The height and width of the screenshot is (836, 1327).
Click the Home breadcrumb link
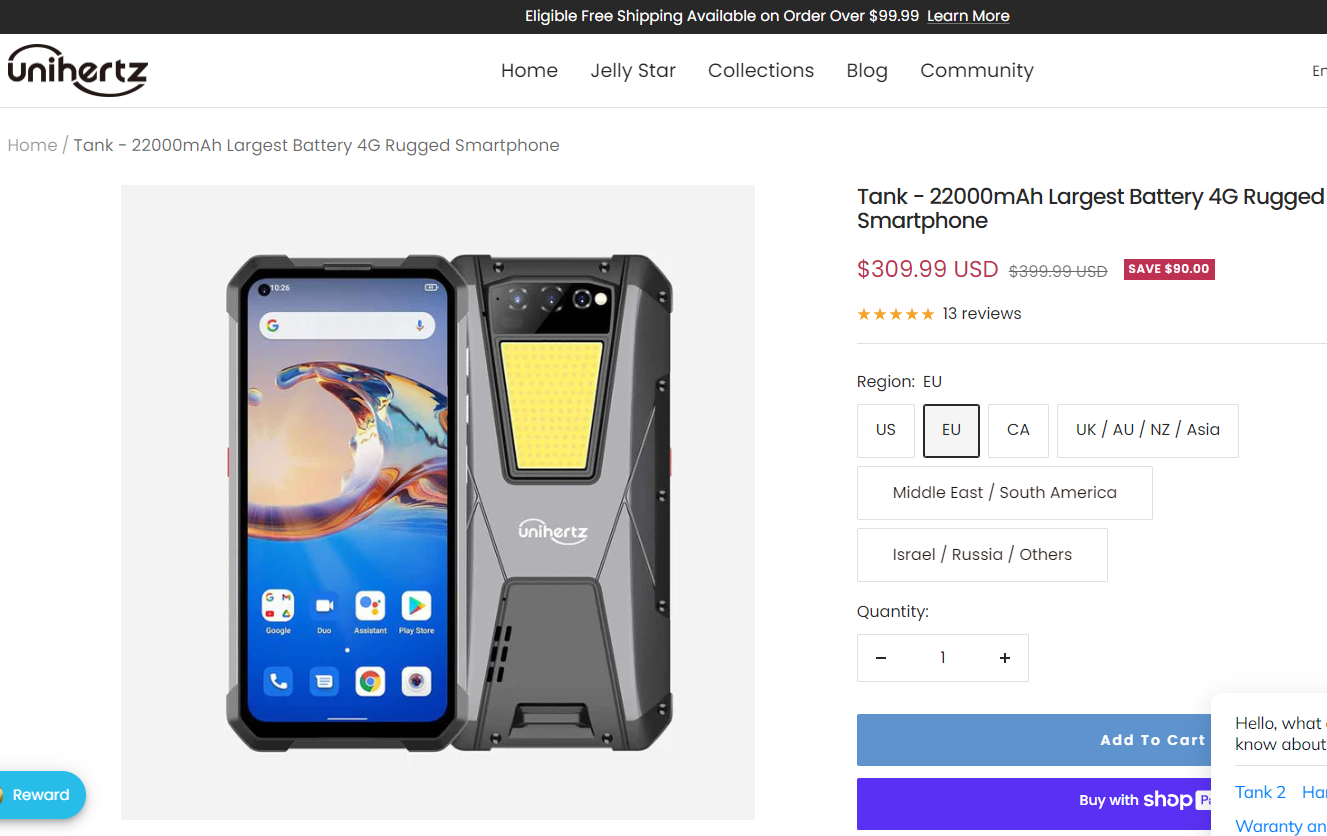(x=32, y=145)
